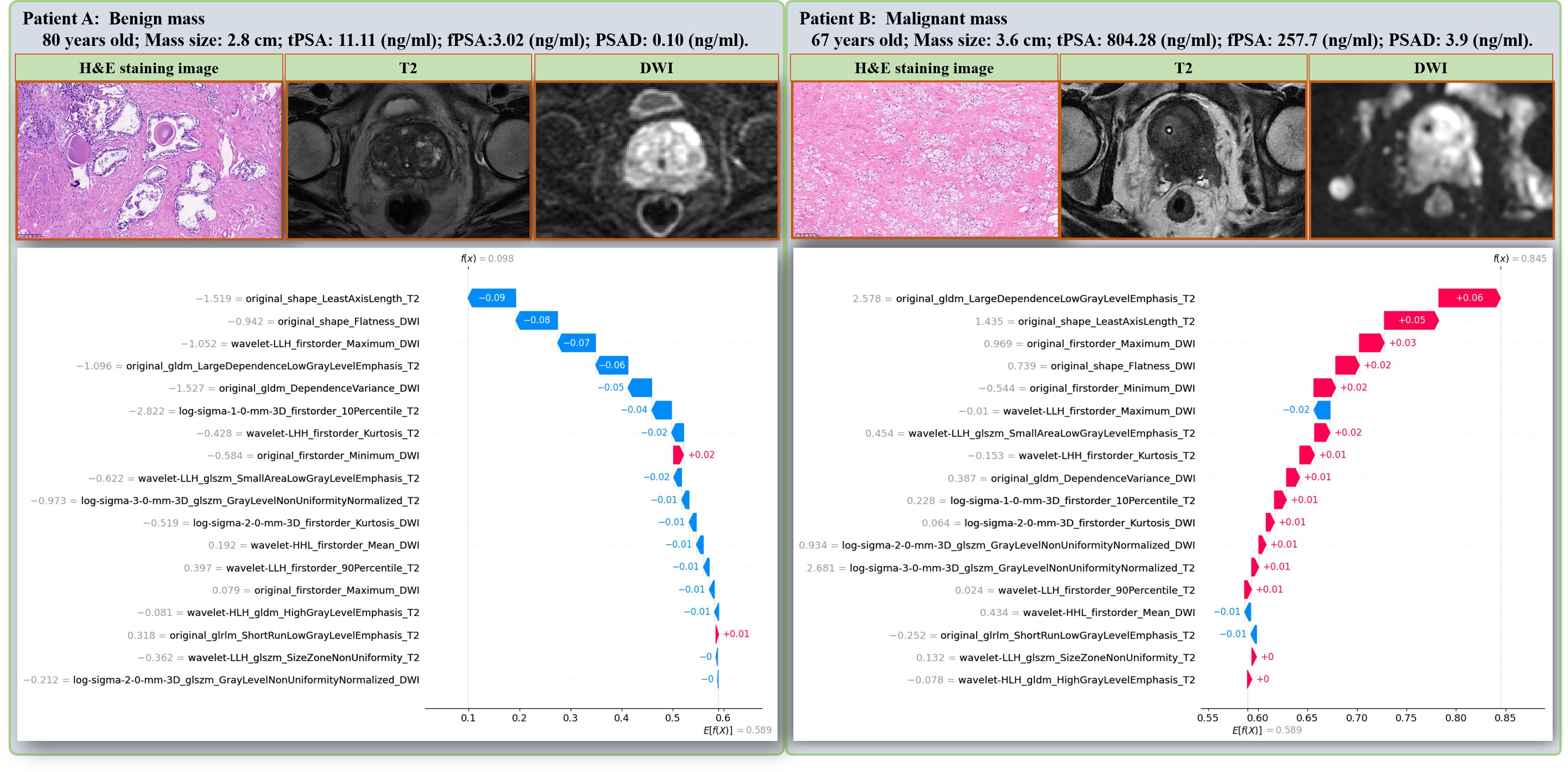The height and width of the screenshot is (772, 1568).
Task: Click x-axis tick '0.1' in Patient A plot
Action: click(468, 718)
